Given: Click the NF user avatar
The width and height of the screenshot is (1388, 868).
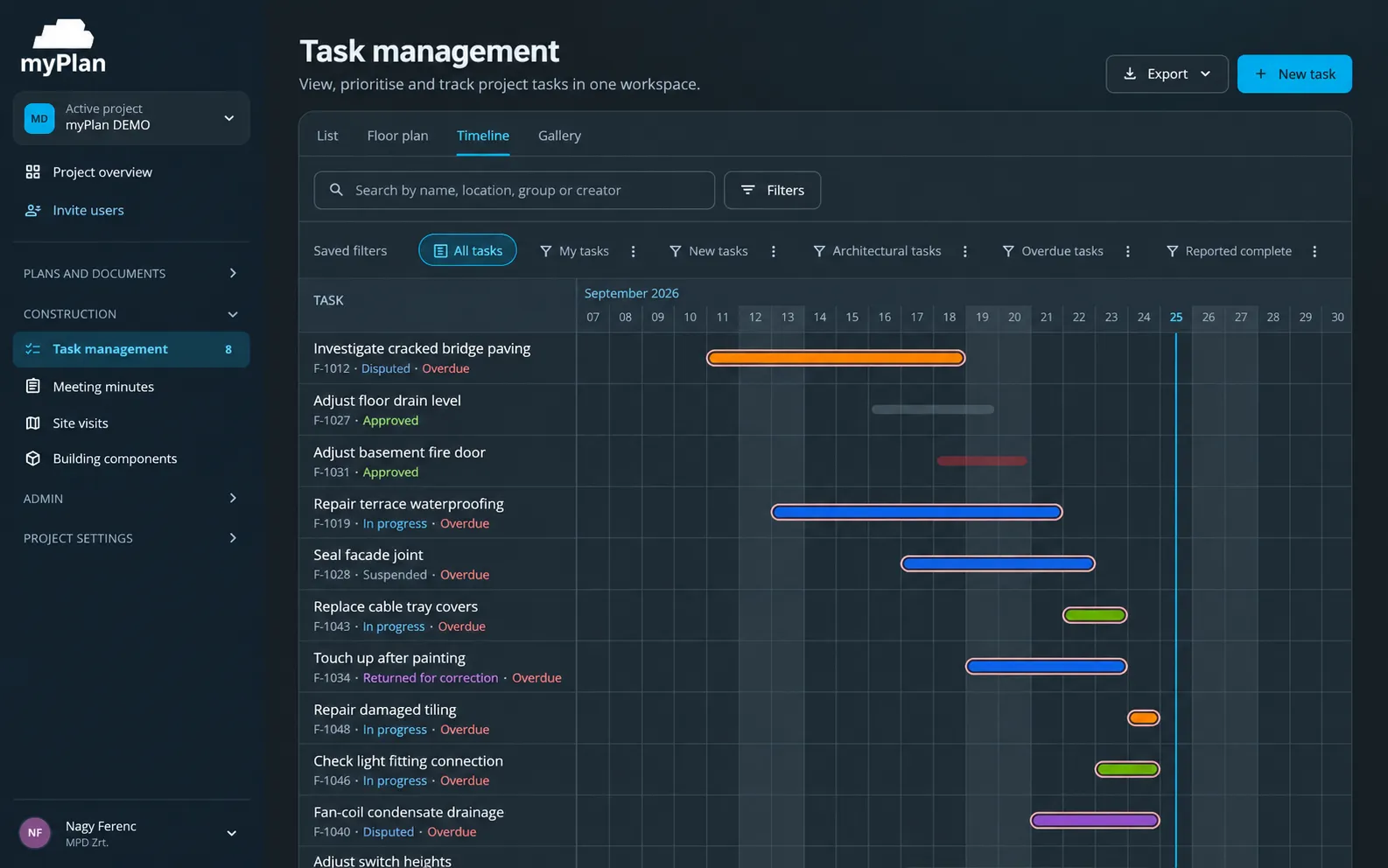Looking at the screenshot, I should click(x=35, y=833).
